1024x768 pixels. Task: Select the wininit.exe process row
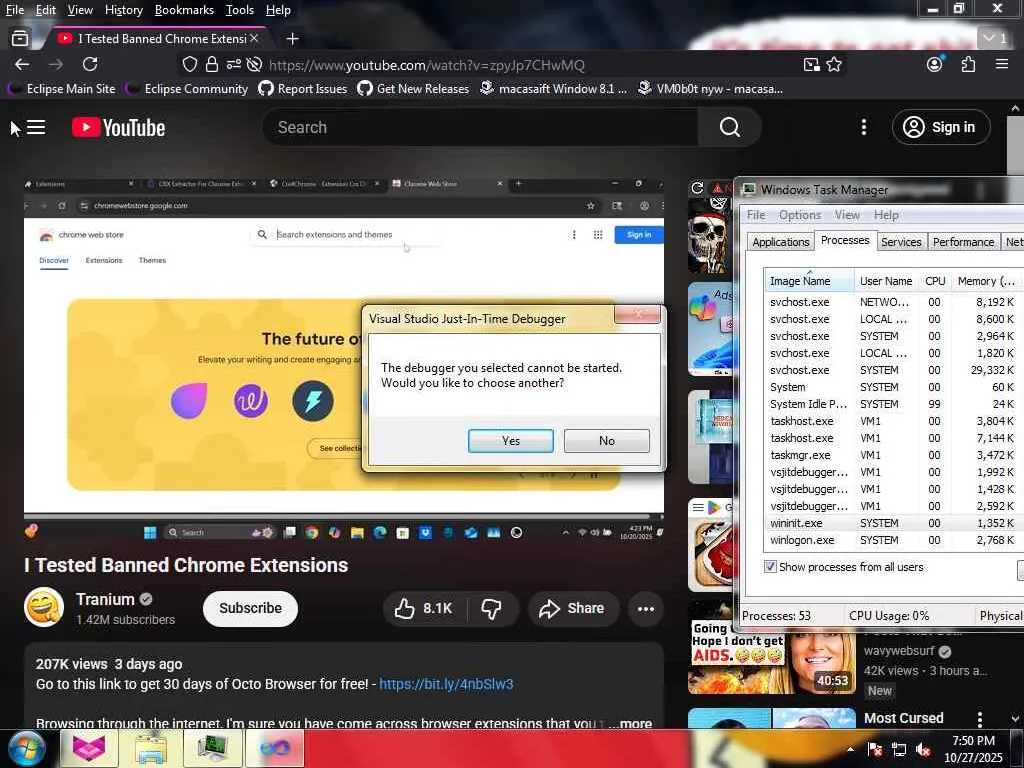[x=893, y=523]
